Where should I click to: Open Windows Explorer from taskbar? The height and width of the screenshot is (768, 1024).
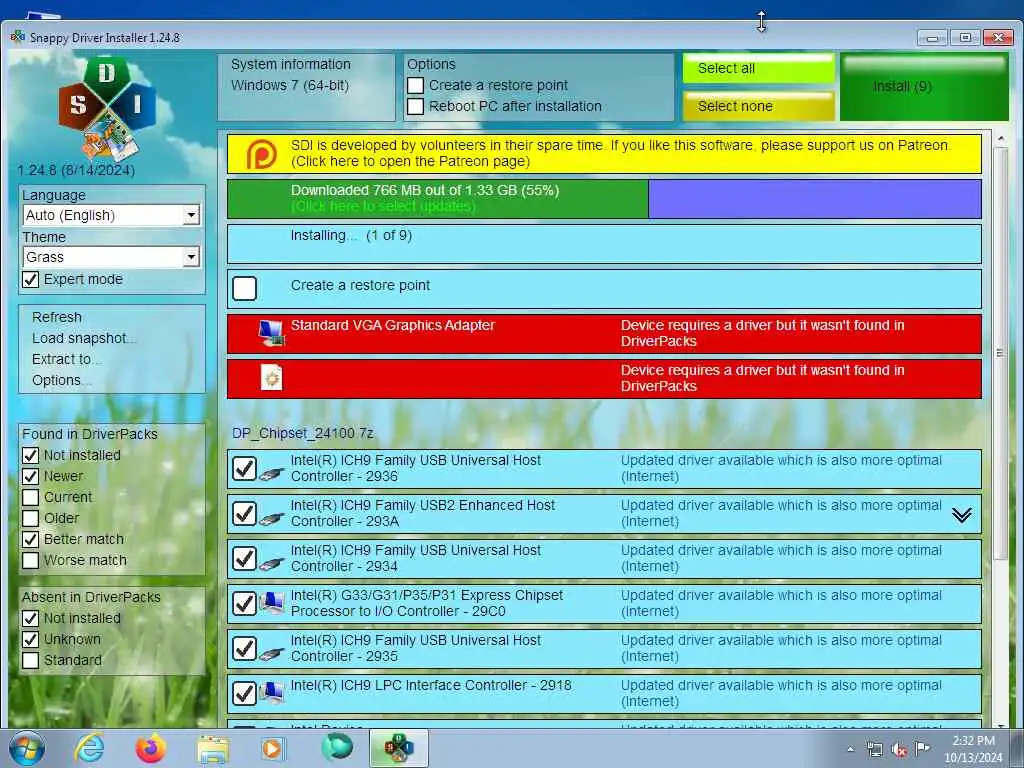[x=212, y=749]
